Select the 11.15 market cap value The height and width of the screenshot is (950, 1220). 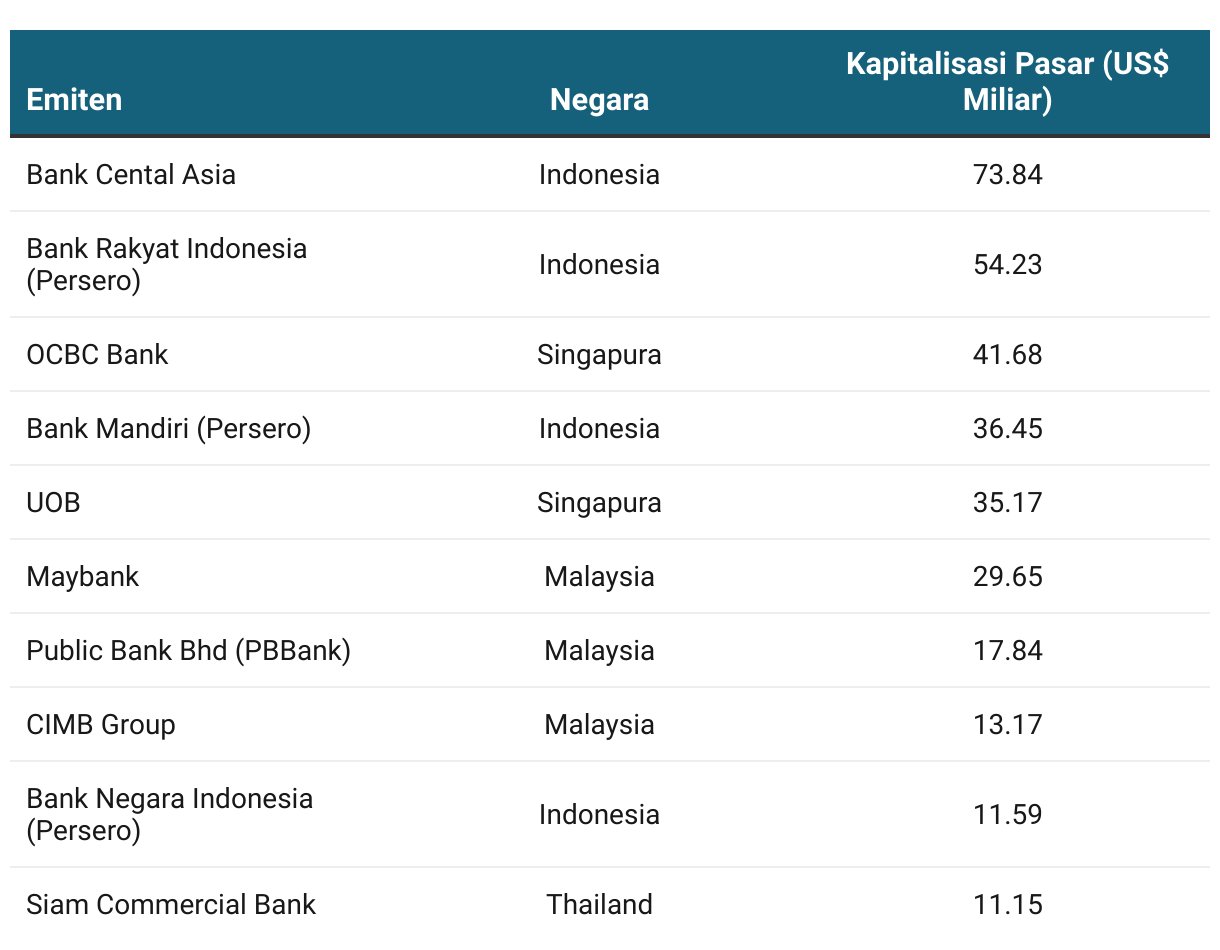(1007, 904)
